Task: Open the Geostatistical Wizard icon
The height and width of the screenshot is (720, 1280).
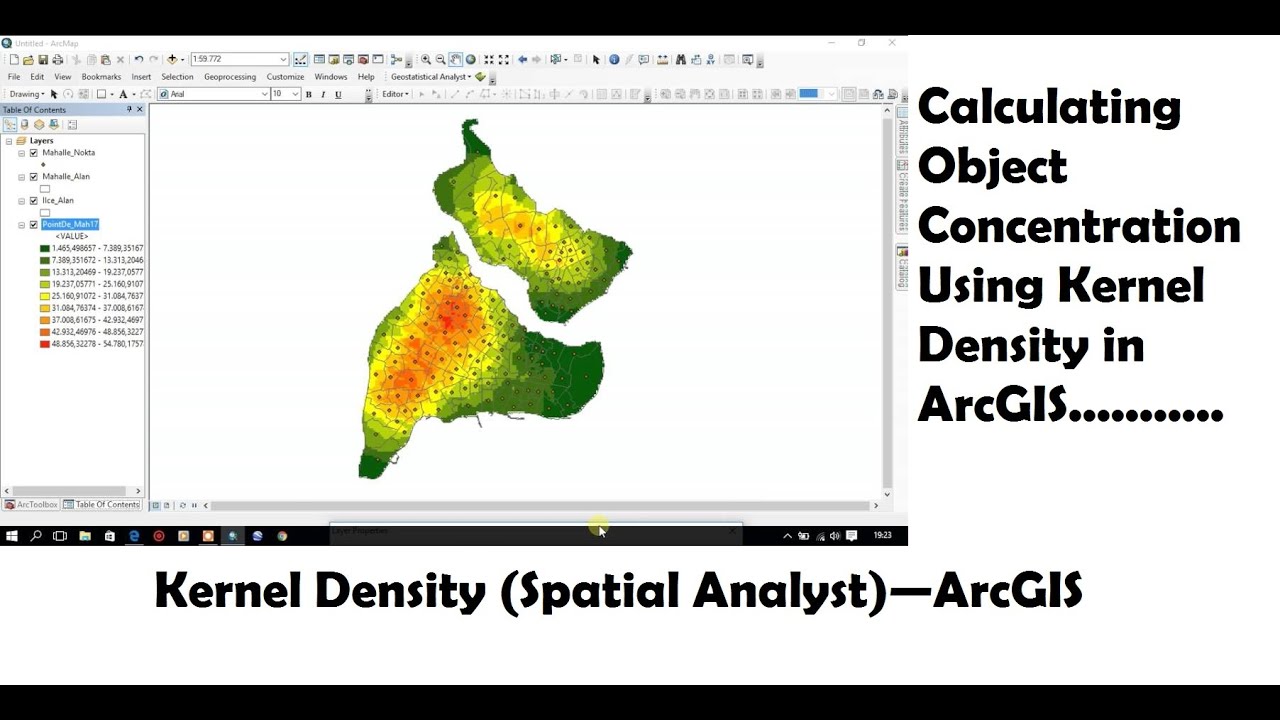Action: (x=480, y=77)
